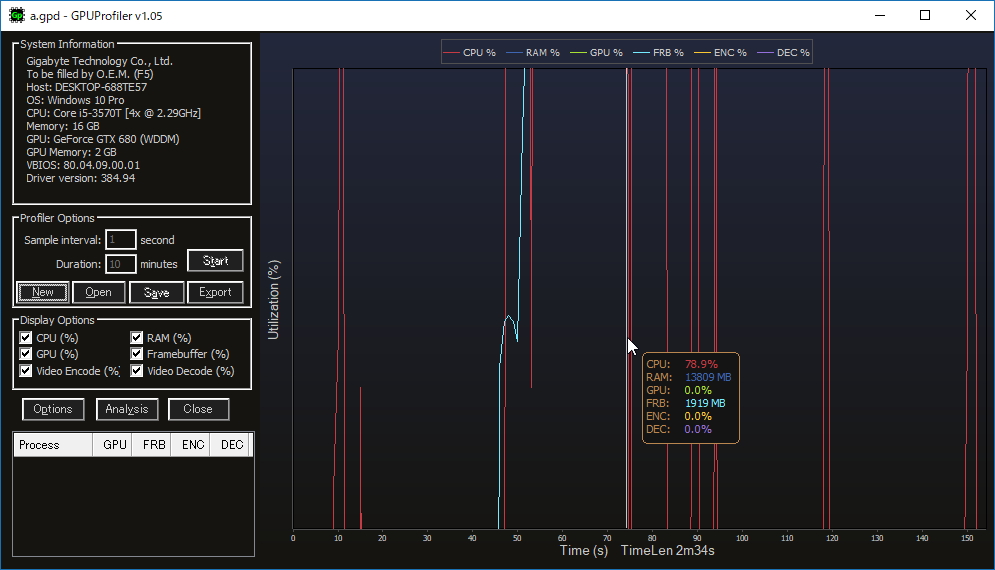
Task: Click the GPU % legend entry
Action: (596, 53)
